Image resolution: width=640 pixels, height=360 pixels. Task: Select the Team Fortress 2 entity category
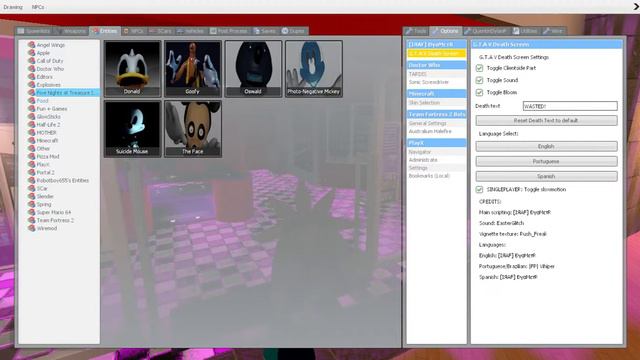click(x=55, y=220)
